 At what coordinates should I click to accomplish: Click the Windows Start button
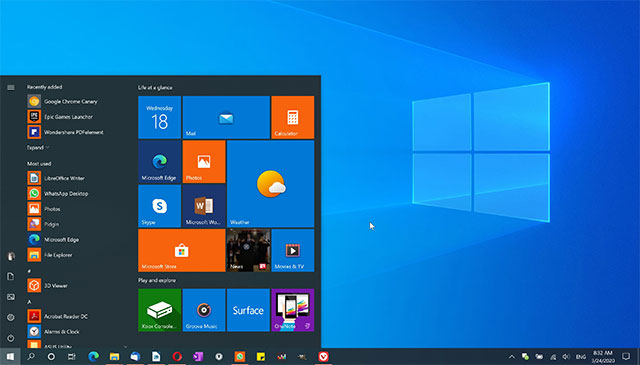(x=10, y=356)
